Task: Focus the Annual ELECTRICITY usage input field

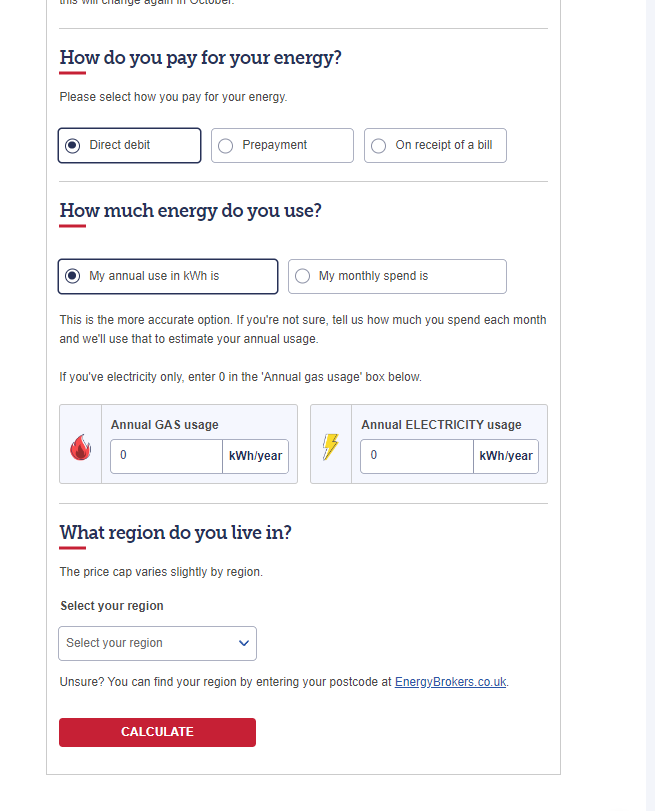Action: [416, 456]
